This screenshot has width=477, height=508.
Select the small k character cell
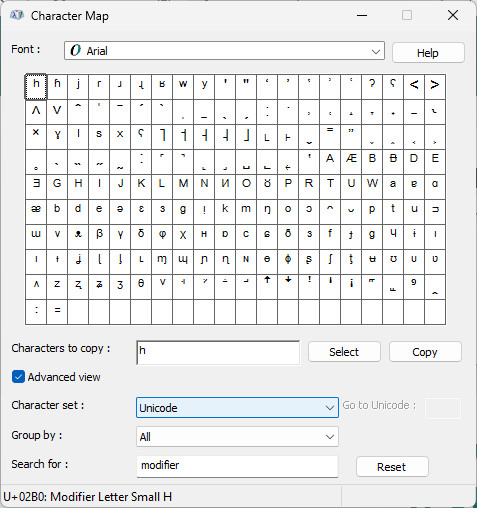point(225,212)
